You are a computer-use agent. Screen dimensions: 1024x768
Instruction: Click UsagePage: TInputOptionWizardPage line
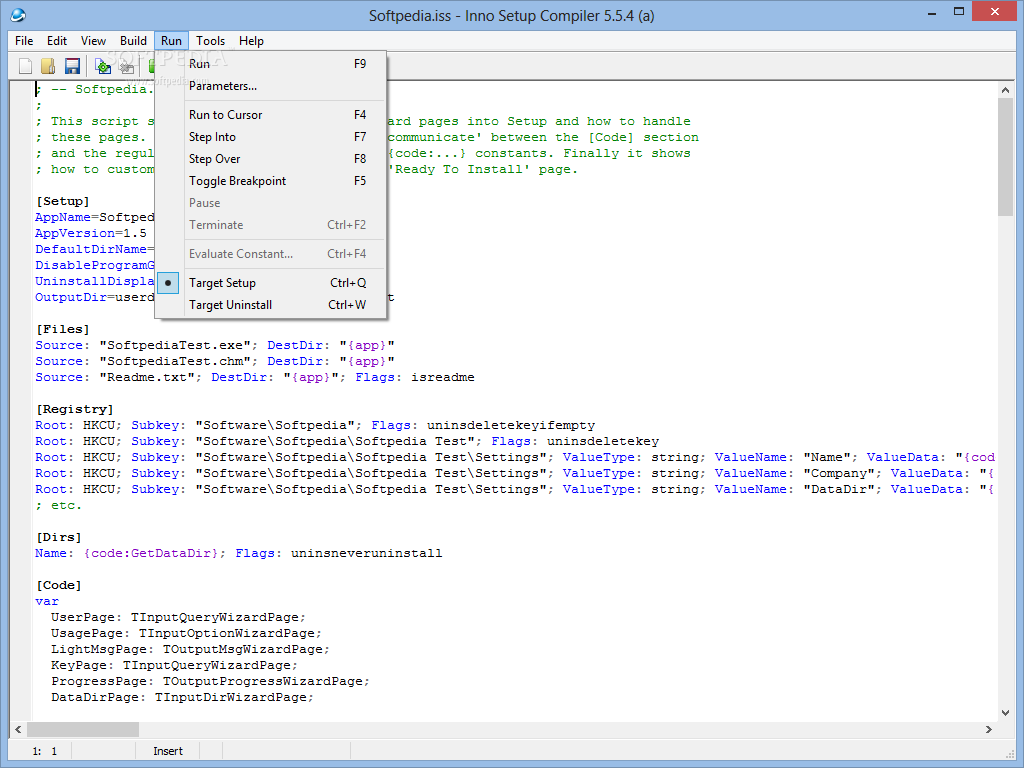click(x=186, y=633)
